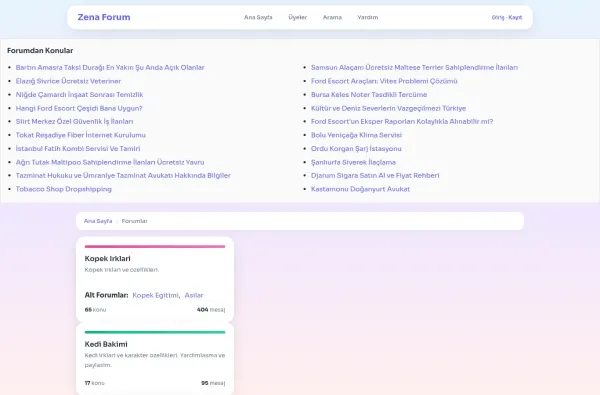The width and height of the screenshot is (600, 395).
Task: Open topic Tazminat Hukuku ve Ümraniye Tazminat Avukatı
Action: [123, 175]
